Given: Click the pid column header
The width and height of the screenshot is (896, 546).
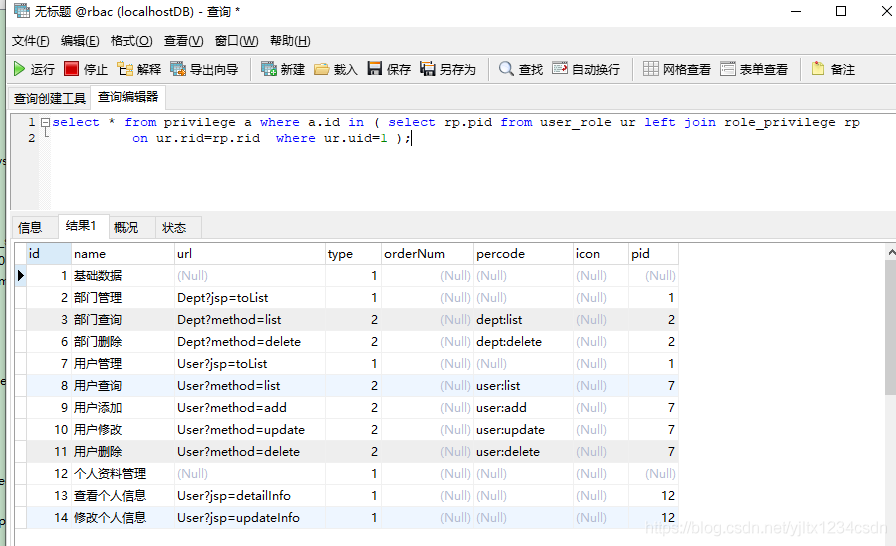Looking at the screenshot, I should [653, 254].
